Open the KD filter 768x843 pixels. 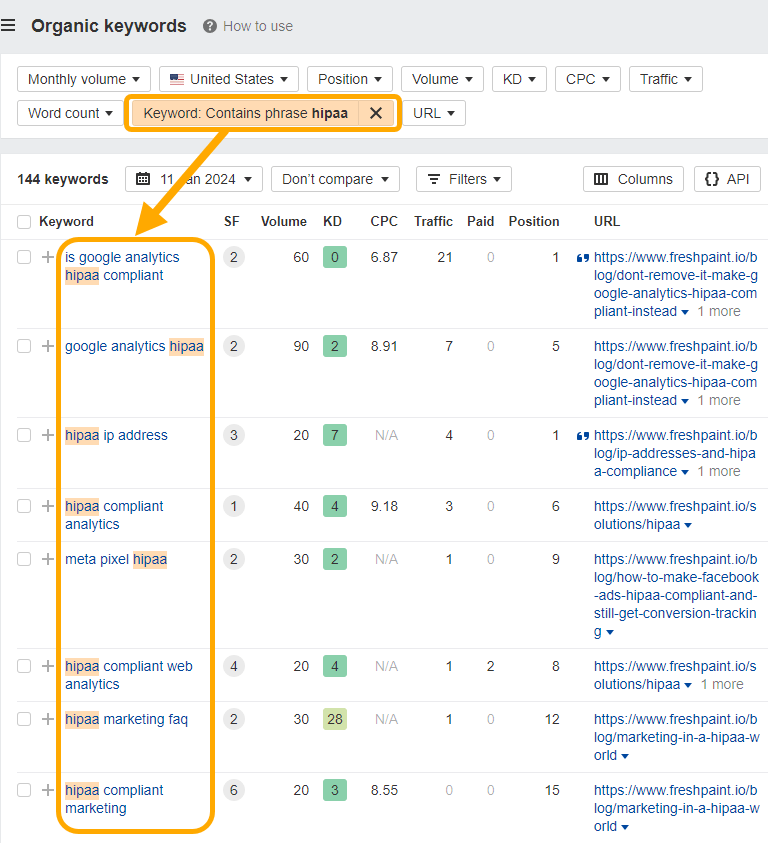[519, 78]
